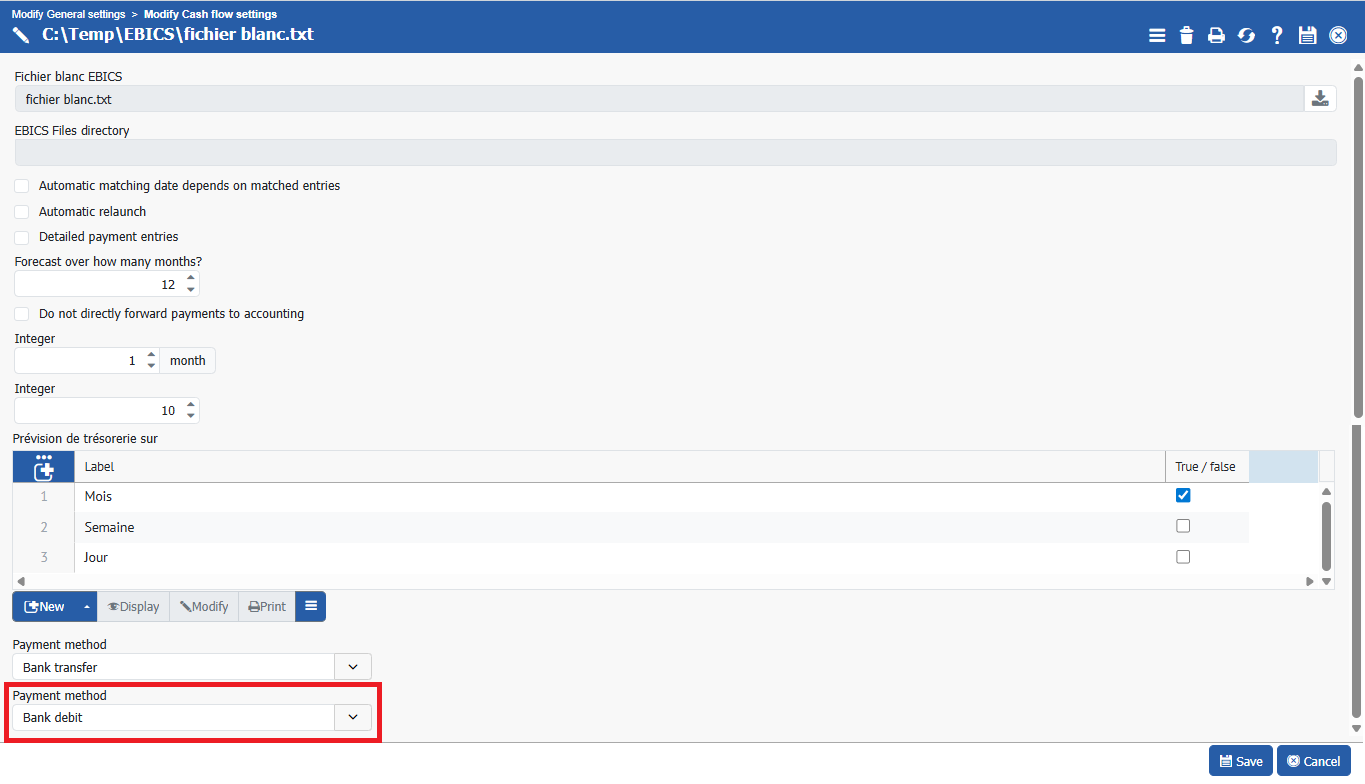The height and width of the screenshot is (784, 1365).
Task: Click the refresh icon in header
Action: tap(1246, 36)
